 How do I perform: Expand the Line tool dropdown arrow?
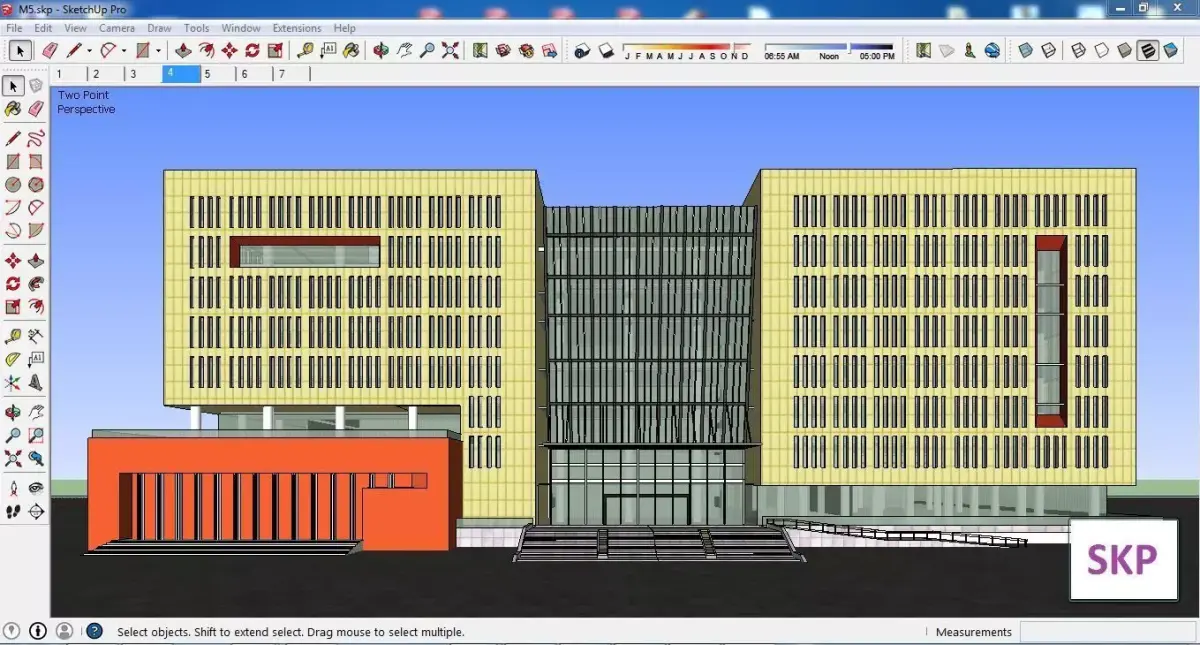[89, 50]
